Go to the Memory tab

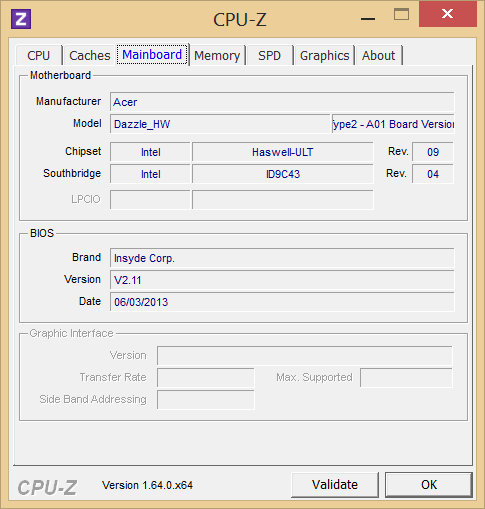[x=217, y=55]
